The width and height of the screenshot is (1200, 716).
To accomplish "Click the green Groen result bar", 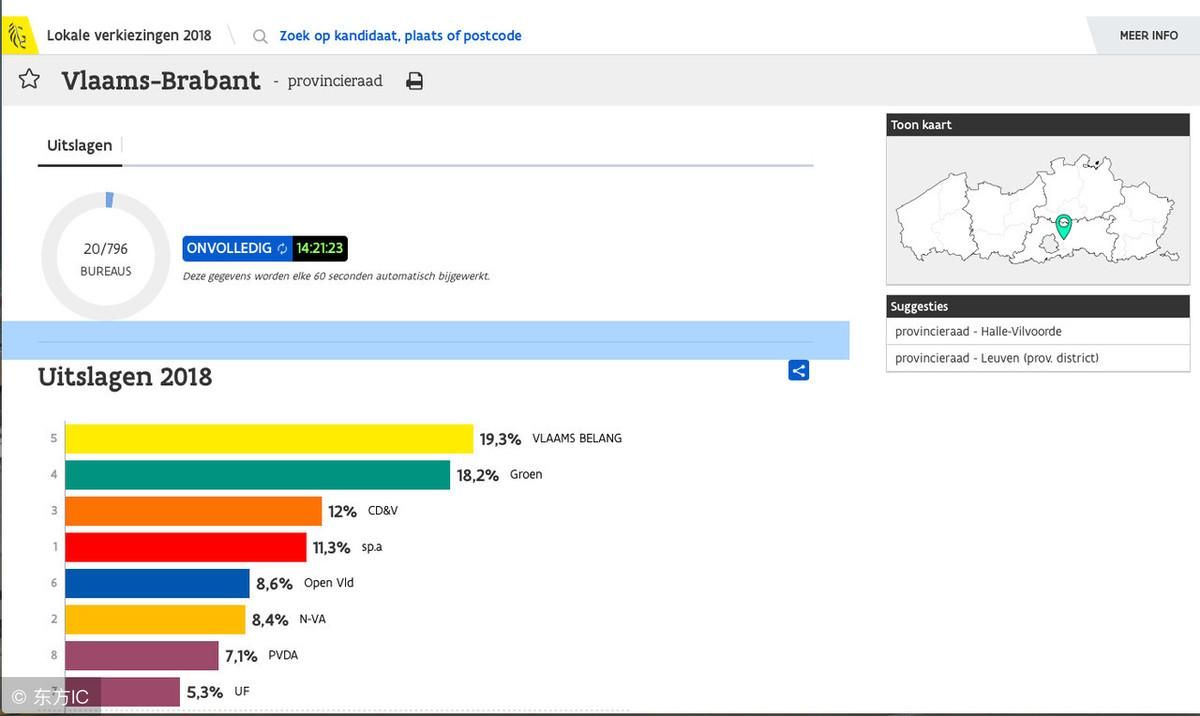I will click(258, 475).
